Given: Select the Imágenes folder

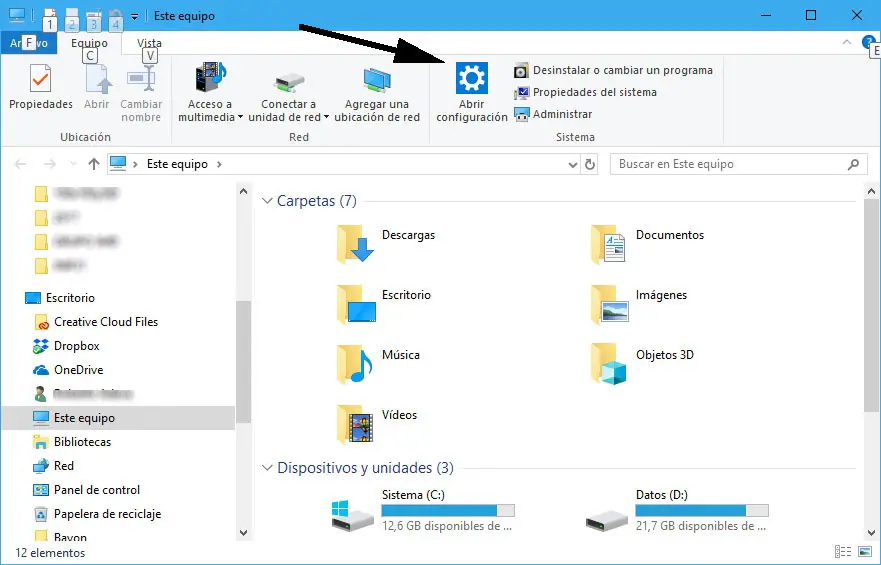Looking at the screenshot, I should (x=639, y=303).
